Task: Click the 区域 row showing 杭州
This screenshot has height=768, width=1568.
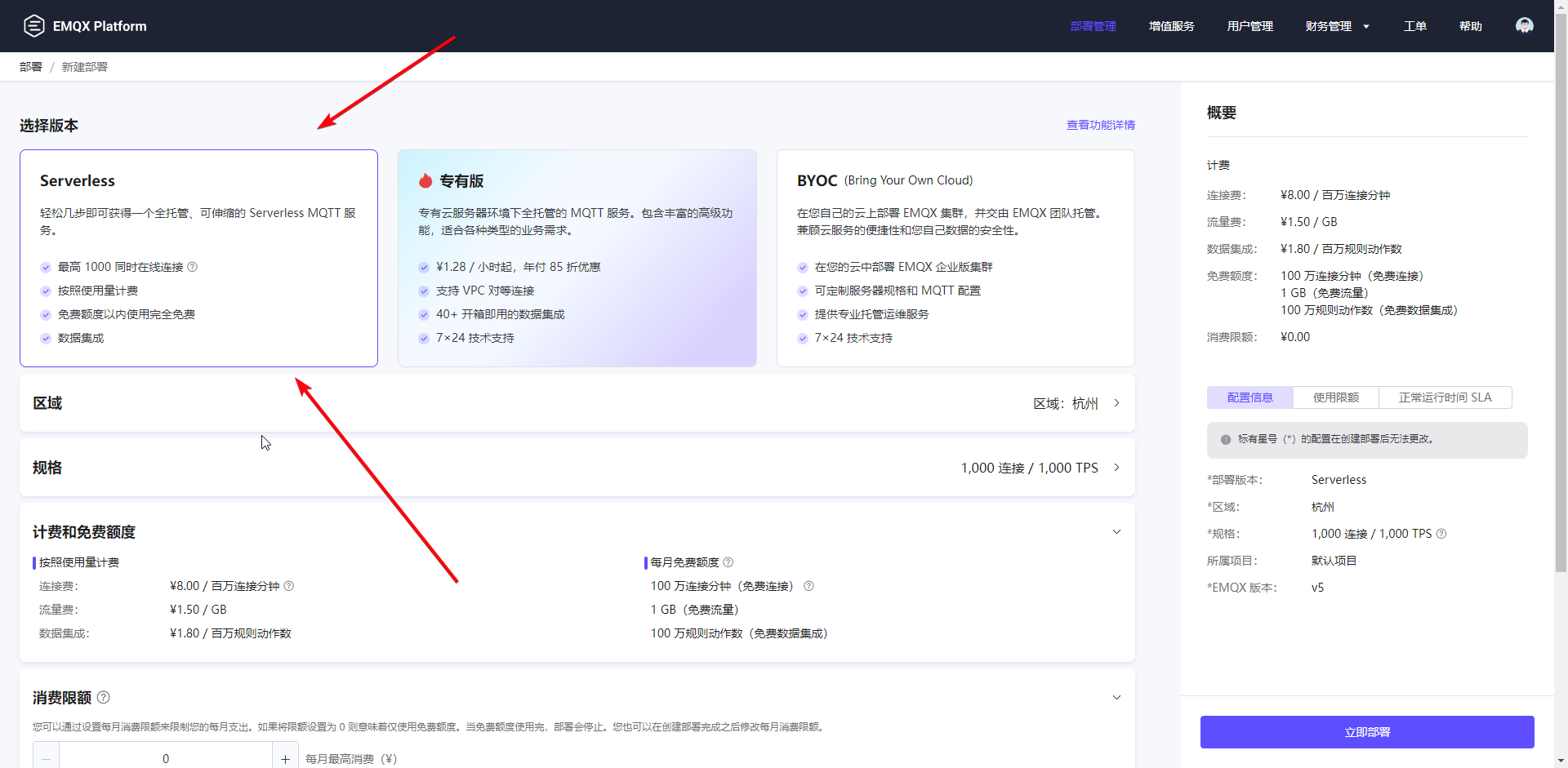Action: point(577,403)
